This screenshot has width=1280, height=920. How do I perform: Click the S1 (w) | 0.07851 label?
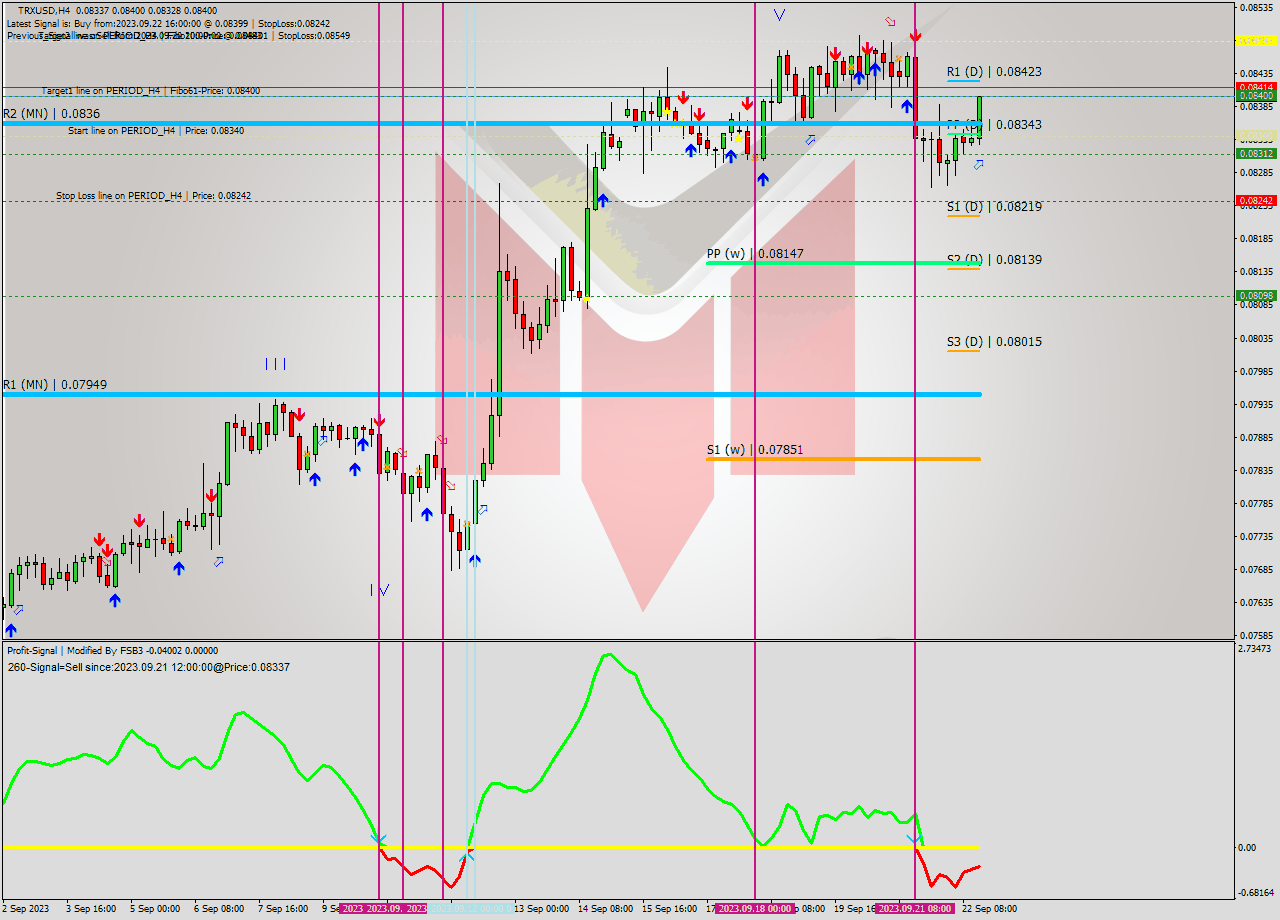(755, 450)
